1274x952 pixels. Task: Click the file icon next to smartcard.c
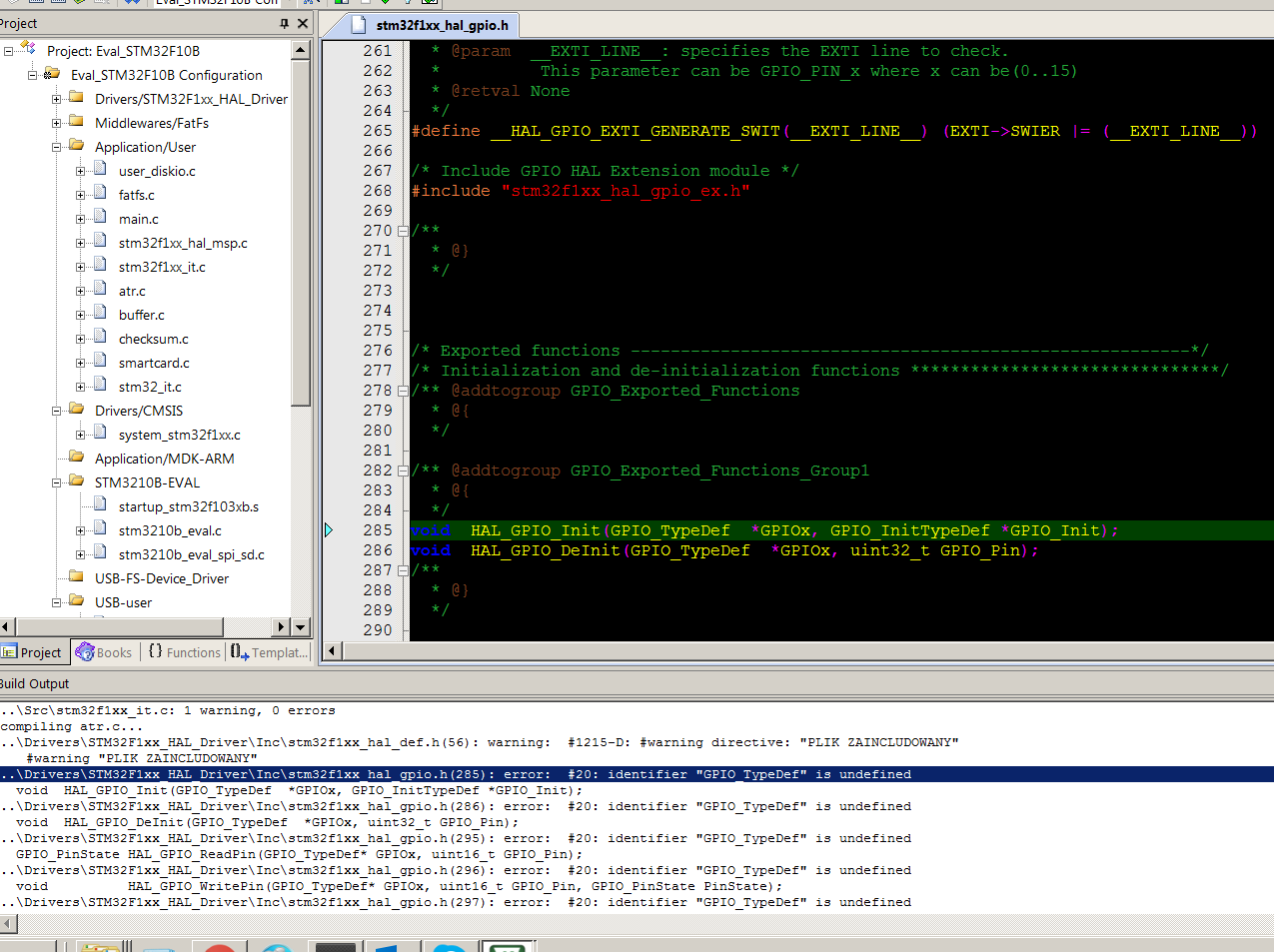point(100,362)
